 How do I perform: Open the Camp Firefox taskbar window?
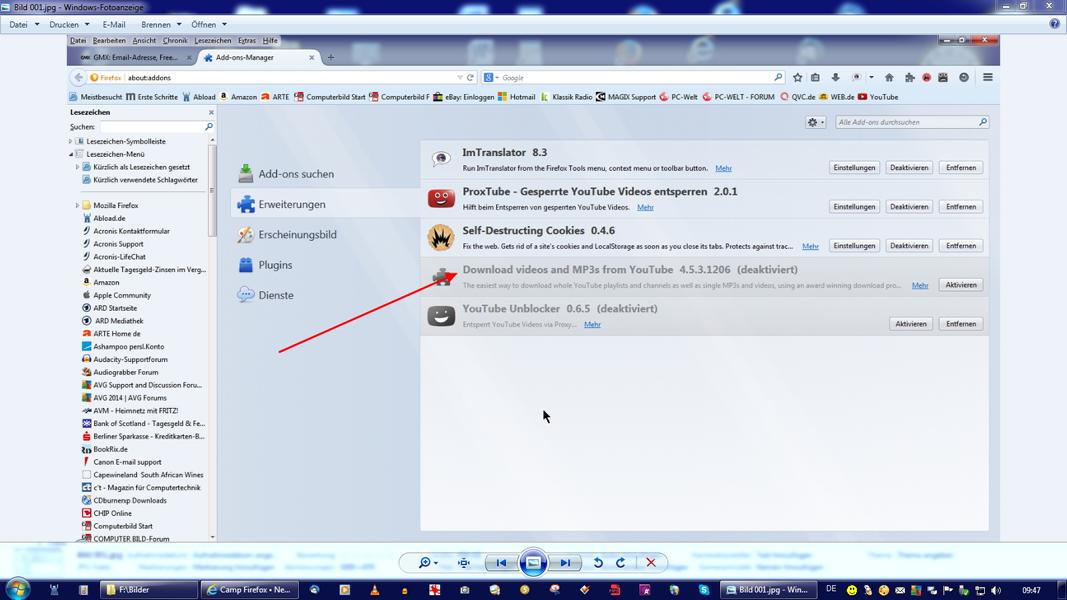click(248, 590)
